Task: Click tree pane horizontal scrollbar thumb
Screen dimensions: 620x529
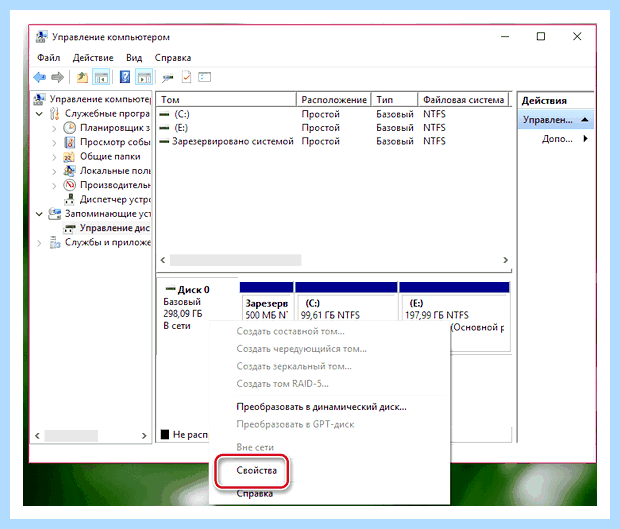Action: click(71, 436)
